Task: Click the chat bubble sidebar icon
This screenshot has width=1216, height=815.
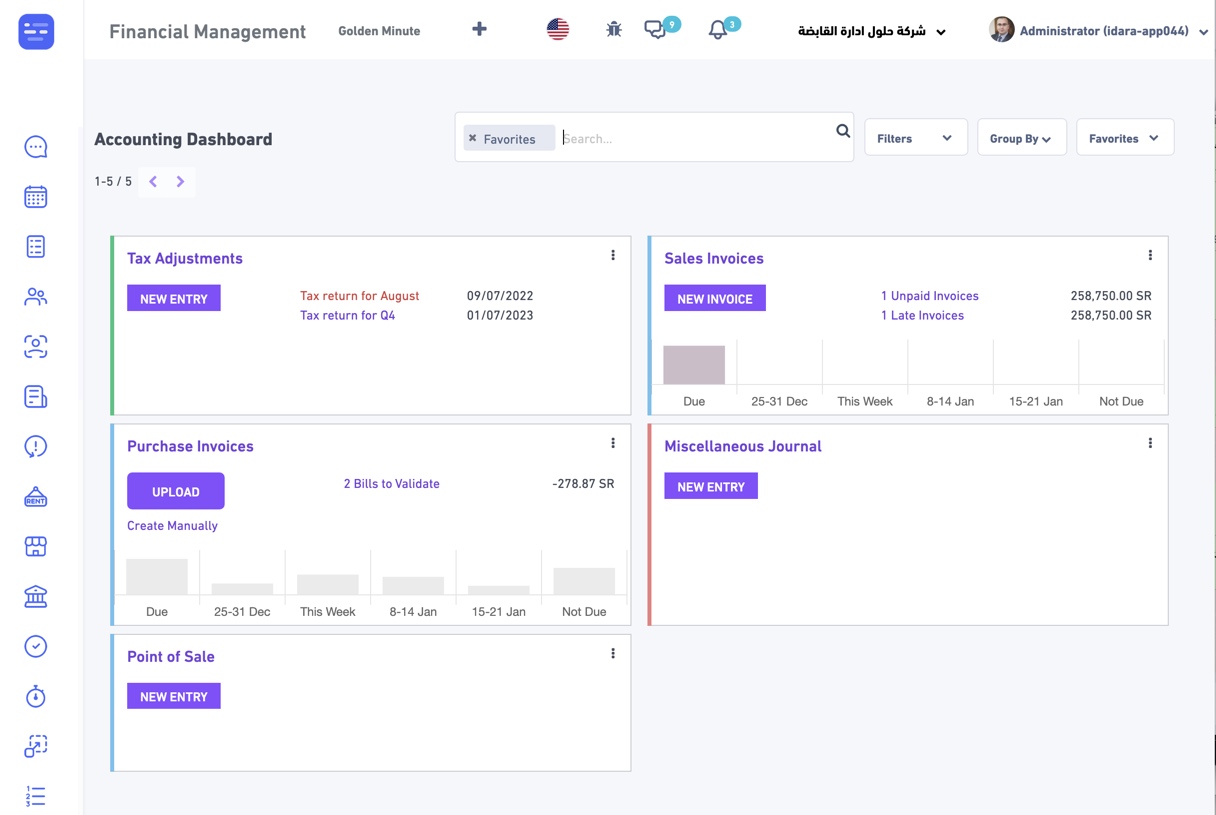Action: click(x=36, y=147)
